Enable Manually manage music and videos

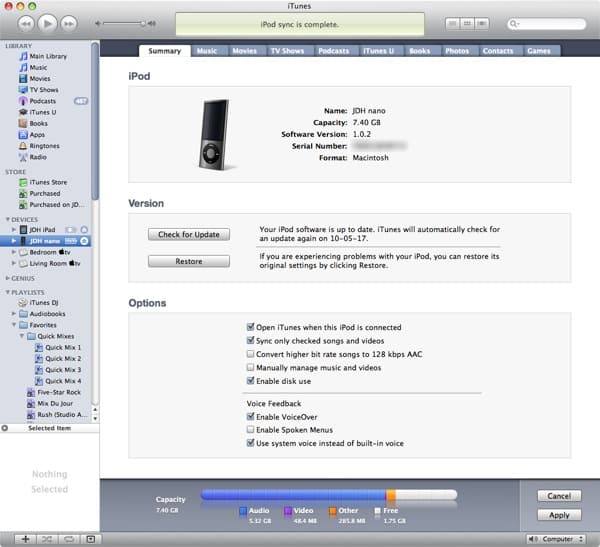(x=250, y=368)
